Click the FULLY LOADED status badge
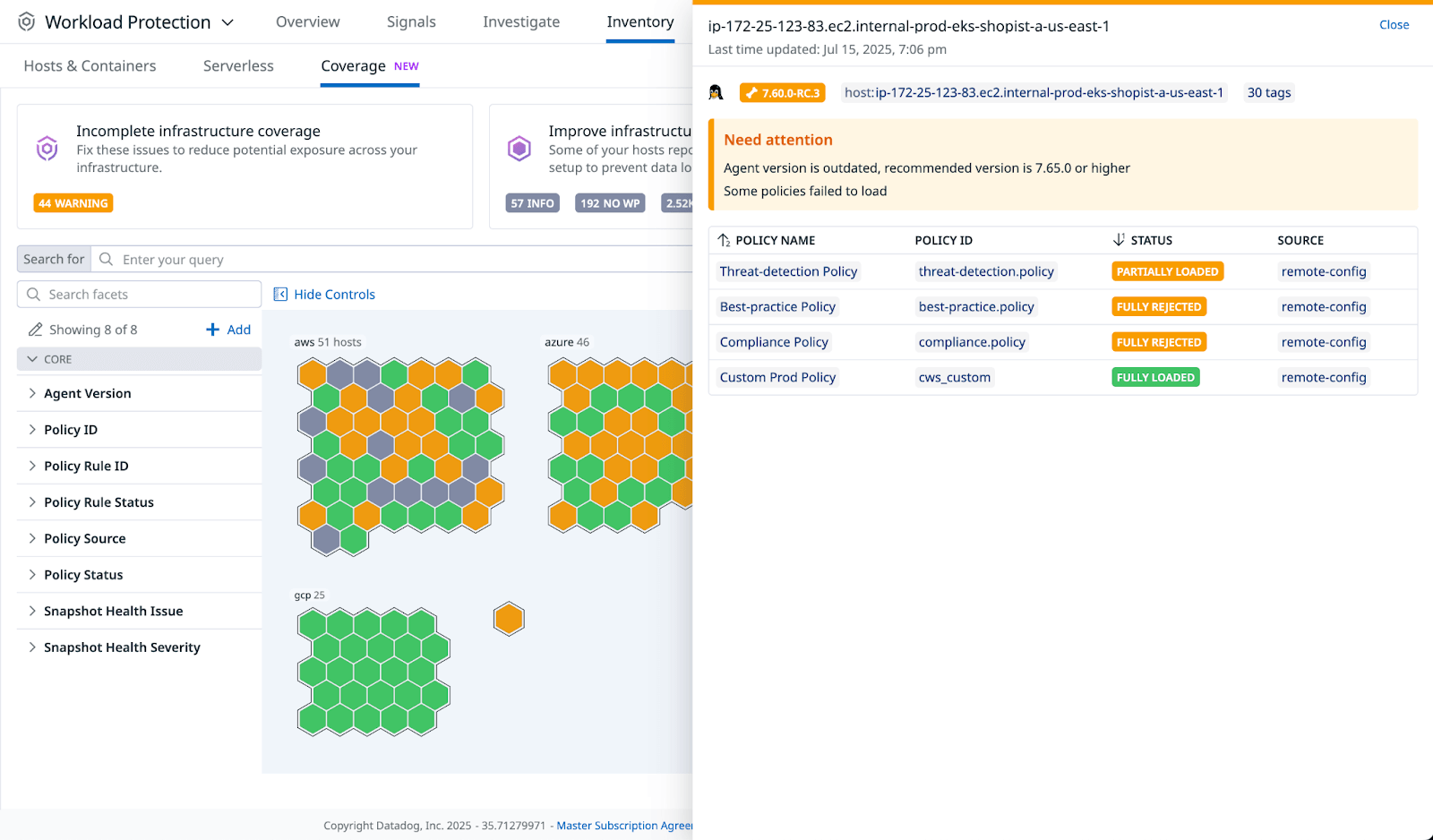Viewport: 1433px width, 840px height. point(1155,377)
